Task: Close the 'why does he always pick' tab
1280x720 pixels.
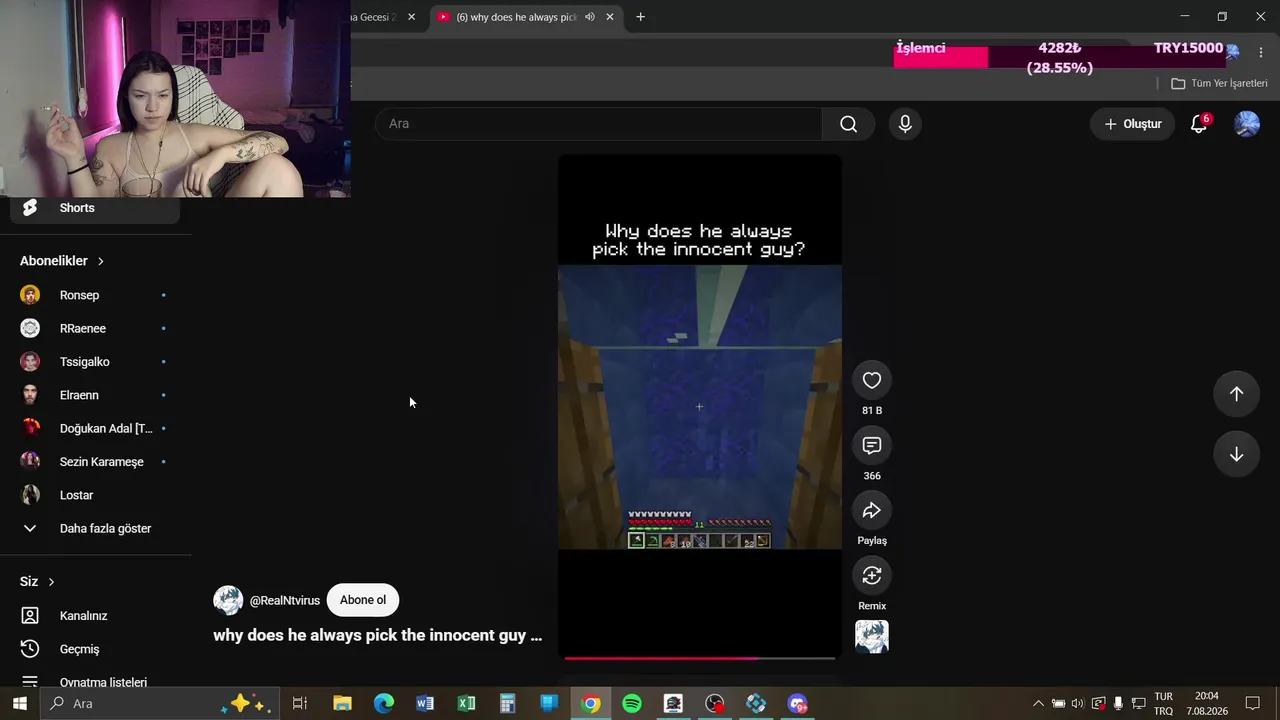Action: pyautogui.click(x=611, y=17)
